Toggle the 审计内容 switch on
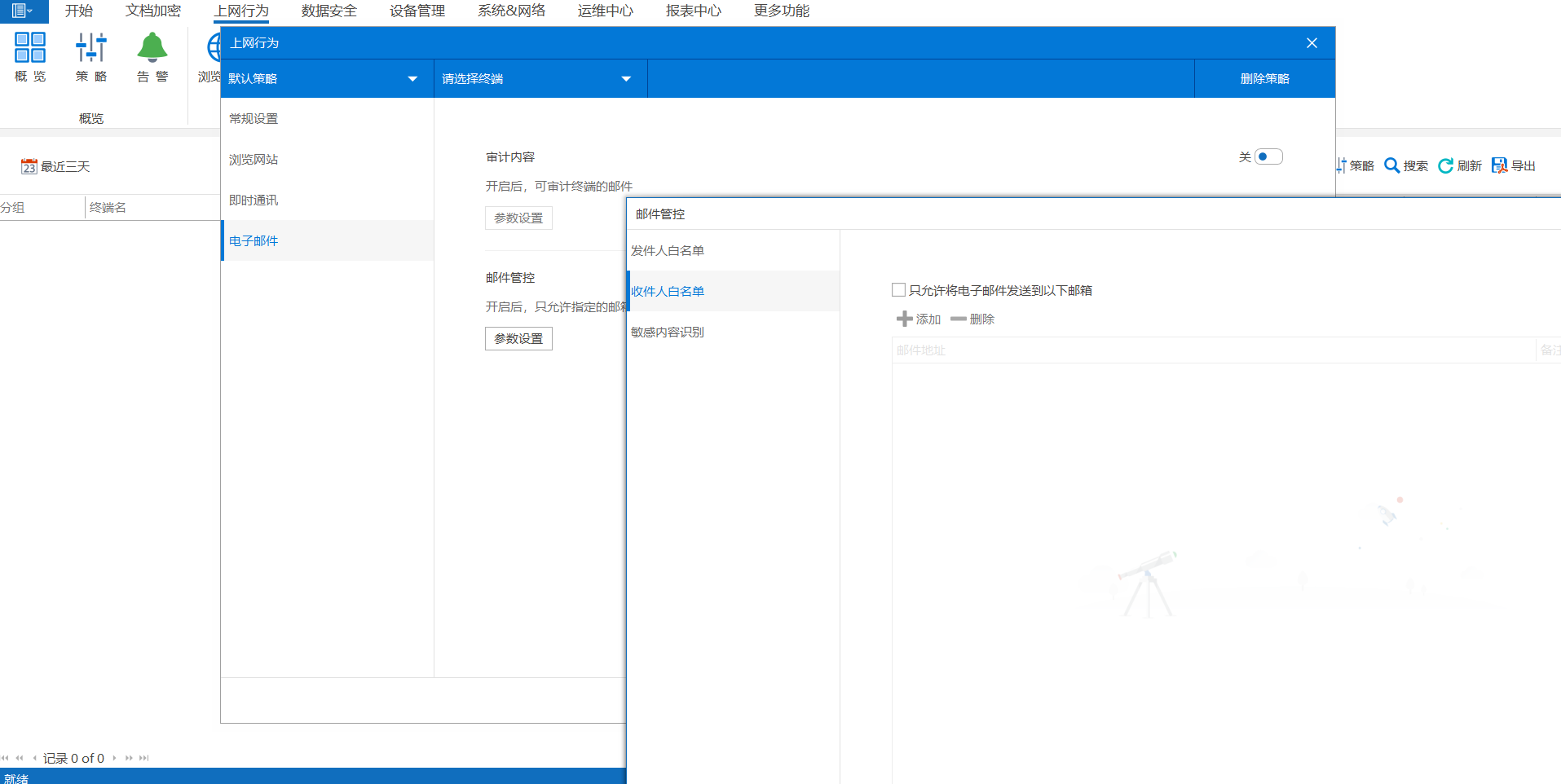This screenshot has width=1561, height=784. 1268,156
